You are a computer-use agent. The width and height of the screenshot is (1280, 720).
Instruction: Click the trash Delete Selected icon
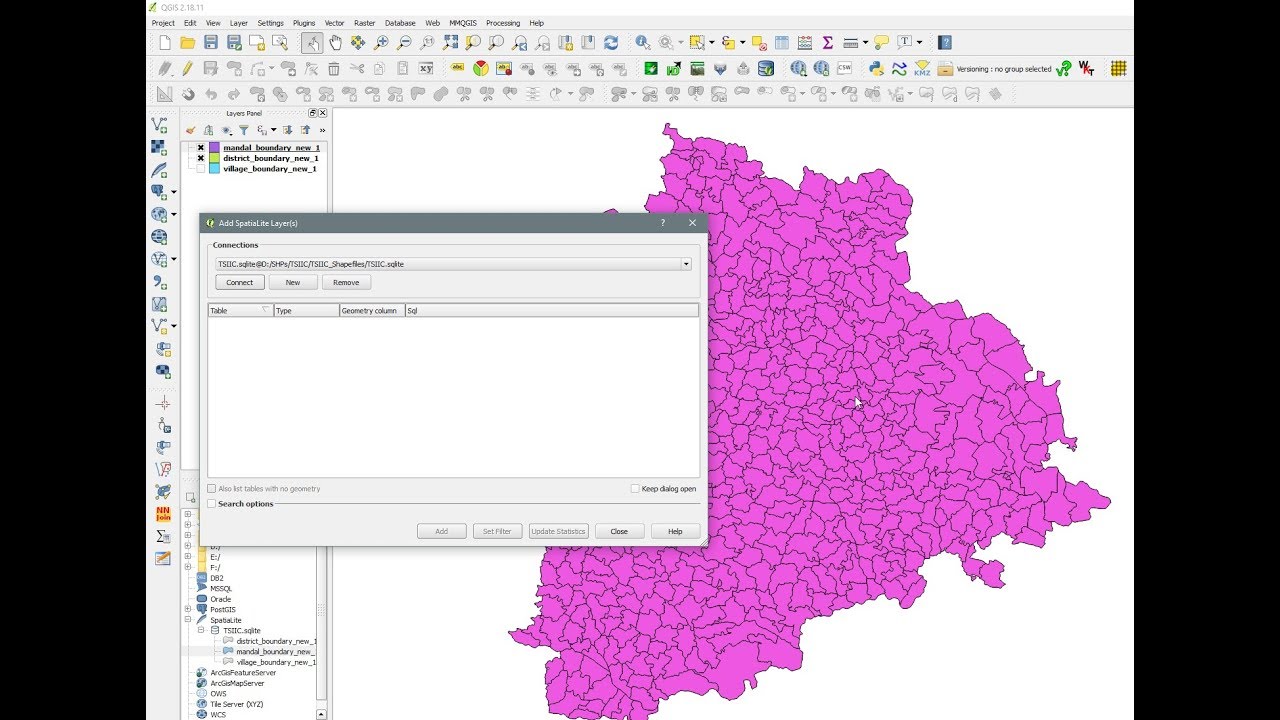(x=334, y=69)
